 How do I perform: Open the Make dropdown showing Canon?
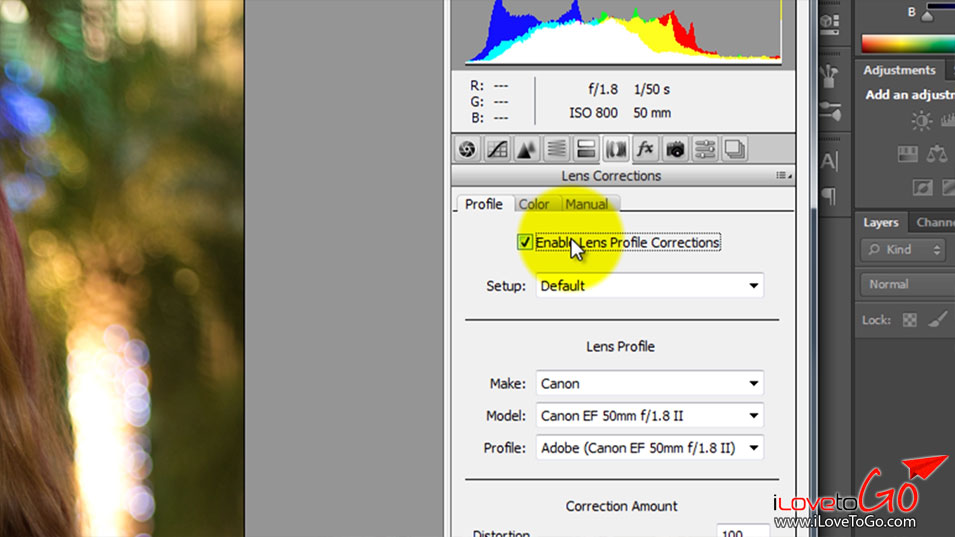pyautogui.click(x=650, y=384)
